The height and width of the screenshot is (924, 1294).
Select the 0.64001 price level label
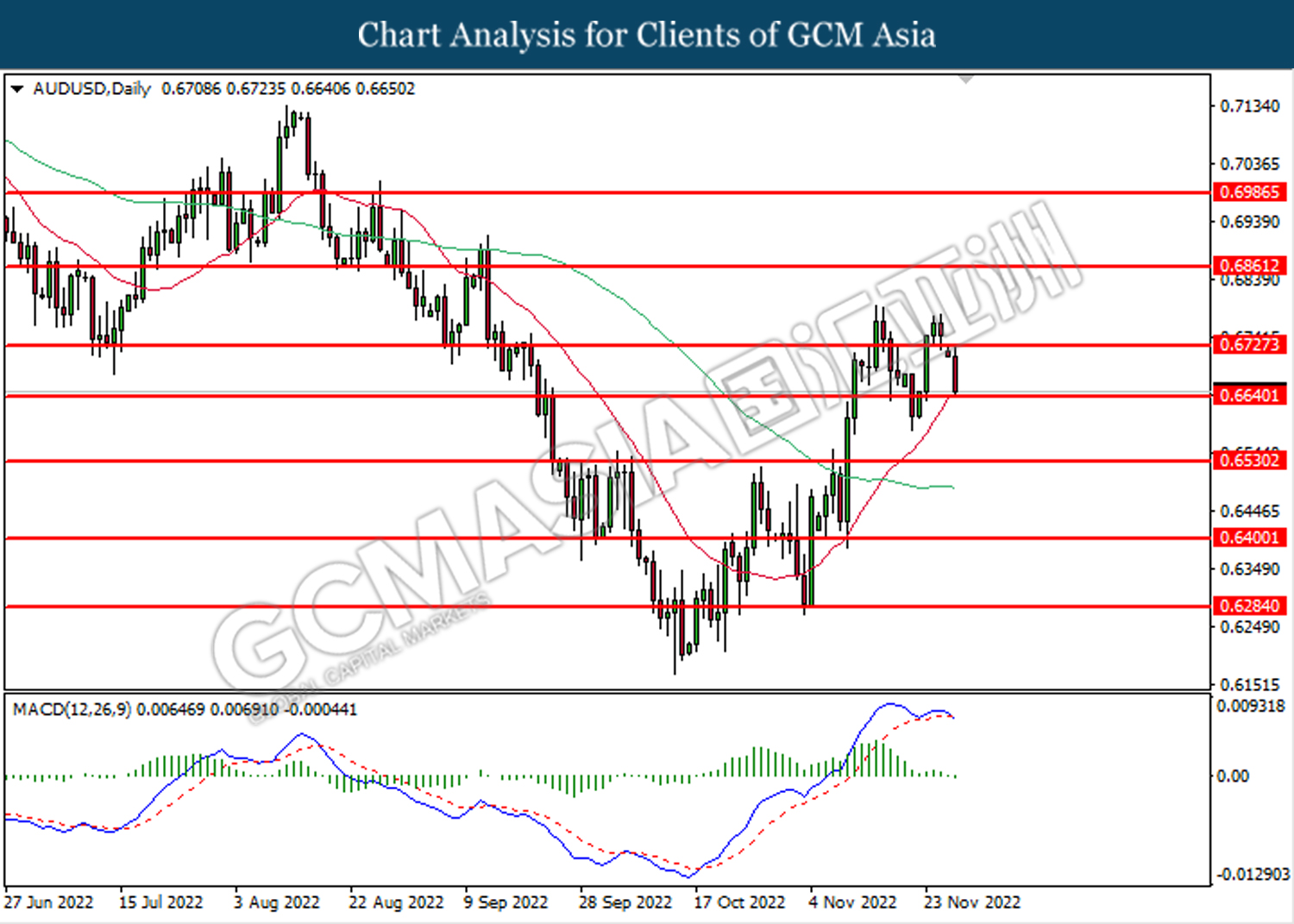pyautogui.click(x=1250, y=538)
